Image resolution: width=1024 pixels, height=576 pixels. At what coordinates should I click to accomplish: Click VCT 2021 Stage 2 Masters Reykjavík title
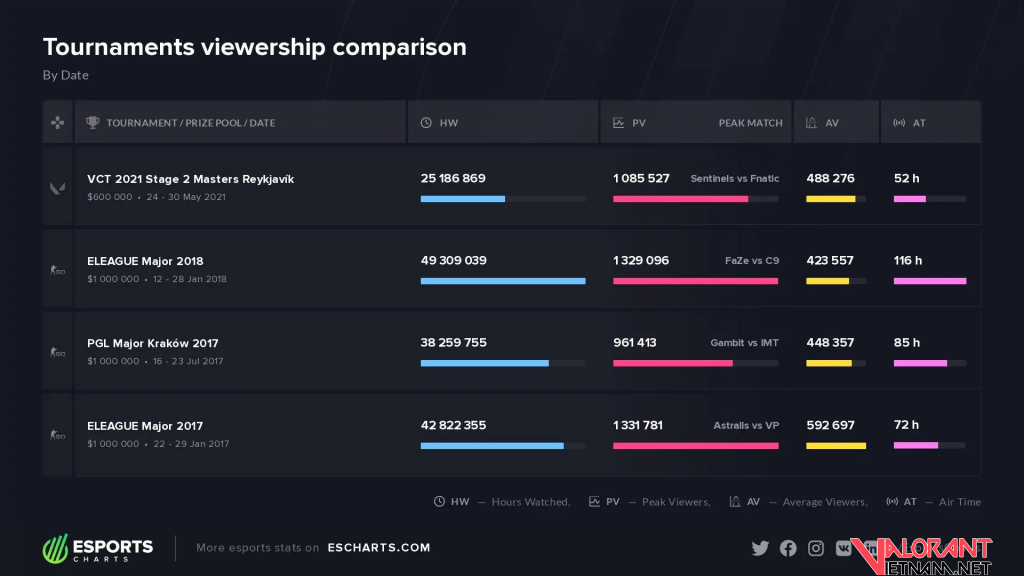[190, 179]
